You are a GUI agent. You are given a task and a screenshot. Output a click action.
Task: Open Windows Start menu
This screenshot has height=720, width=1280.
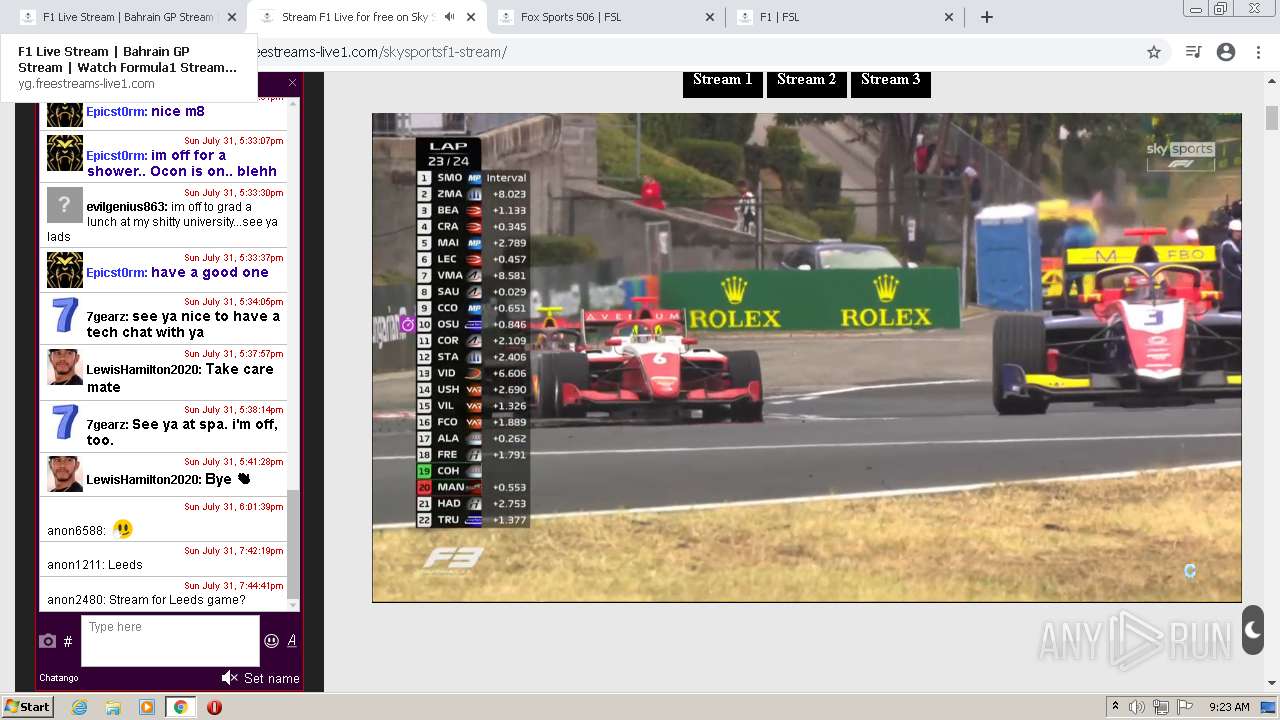point(27,706)
